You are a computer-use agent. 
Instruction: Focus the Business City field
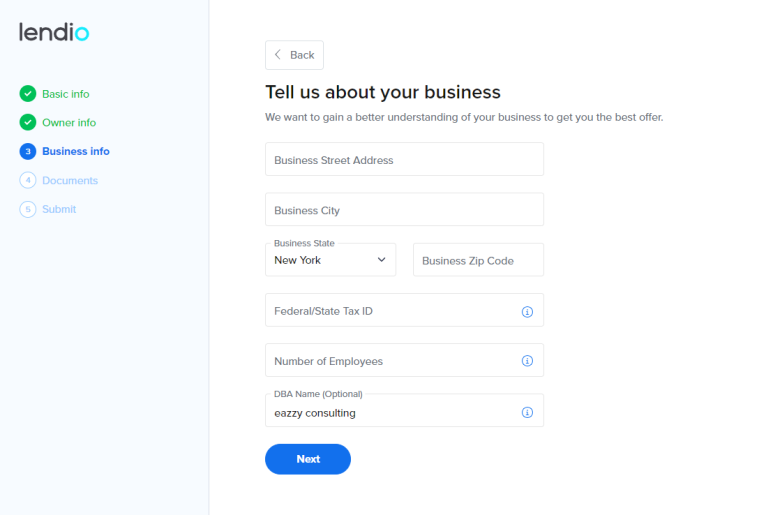(x=404, y=209)
